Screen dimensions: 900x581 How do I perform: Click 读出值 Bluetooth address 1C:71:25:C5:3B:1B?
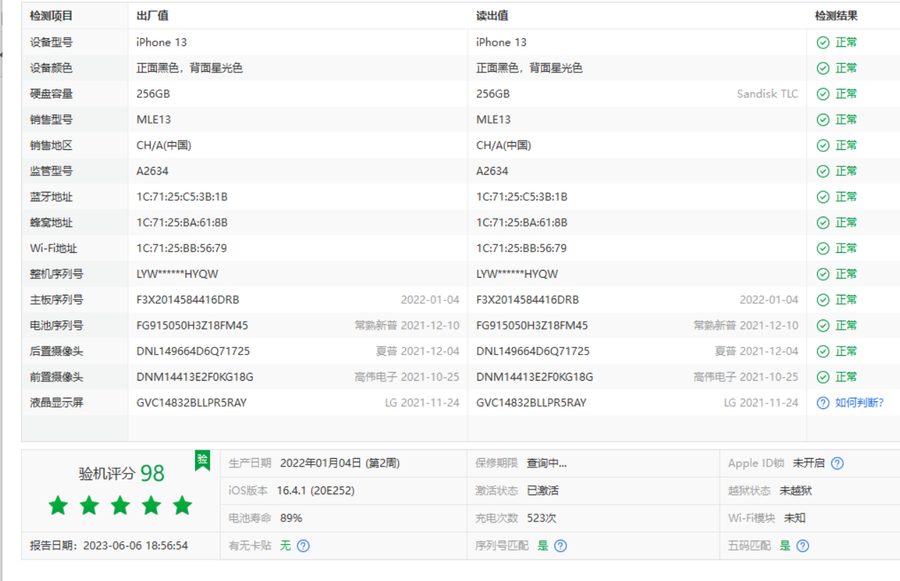pyautogui.click(x=522, y=197)
